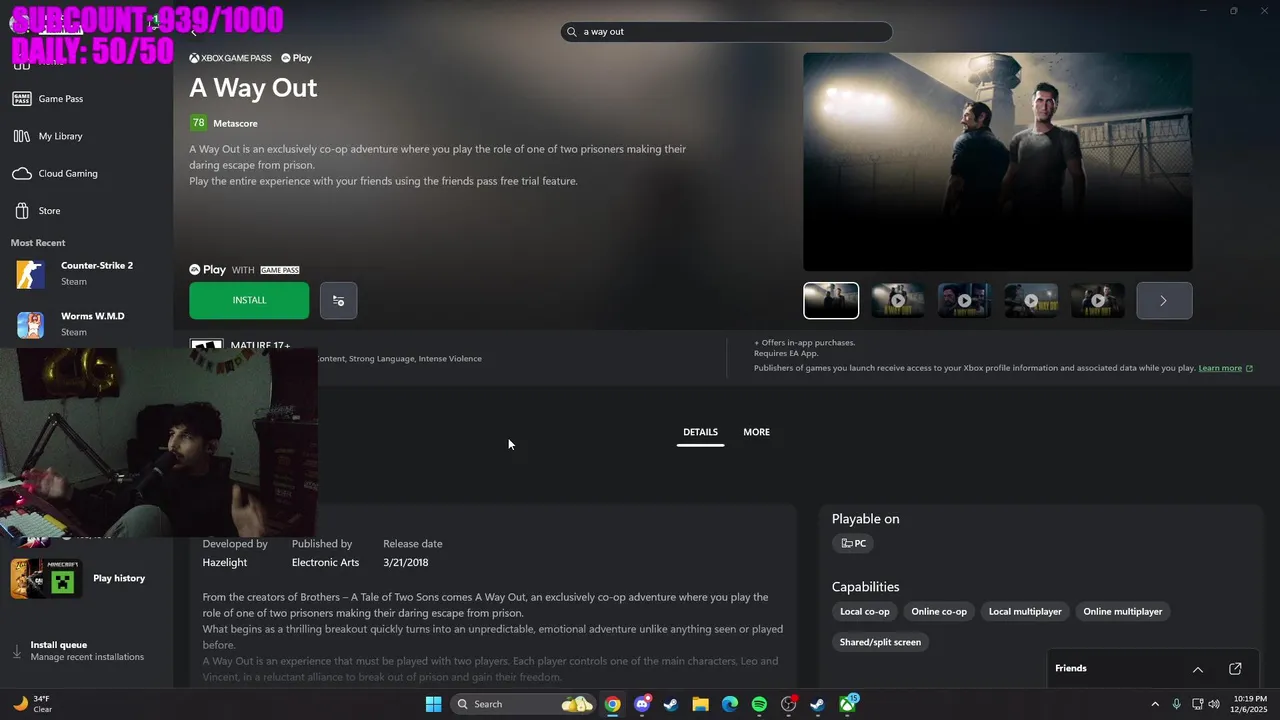Click the Store shopping bag icon
The image size is (1280, 720).
tap(22, 211)
